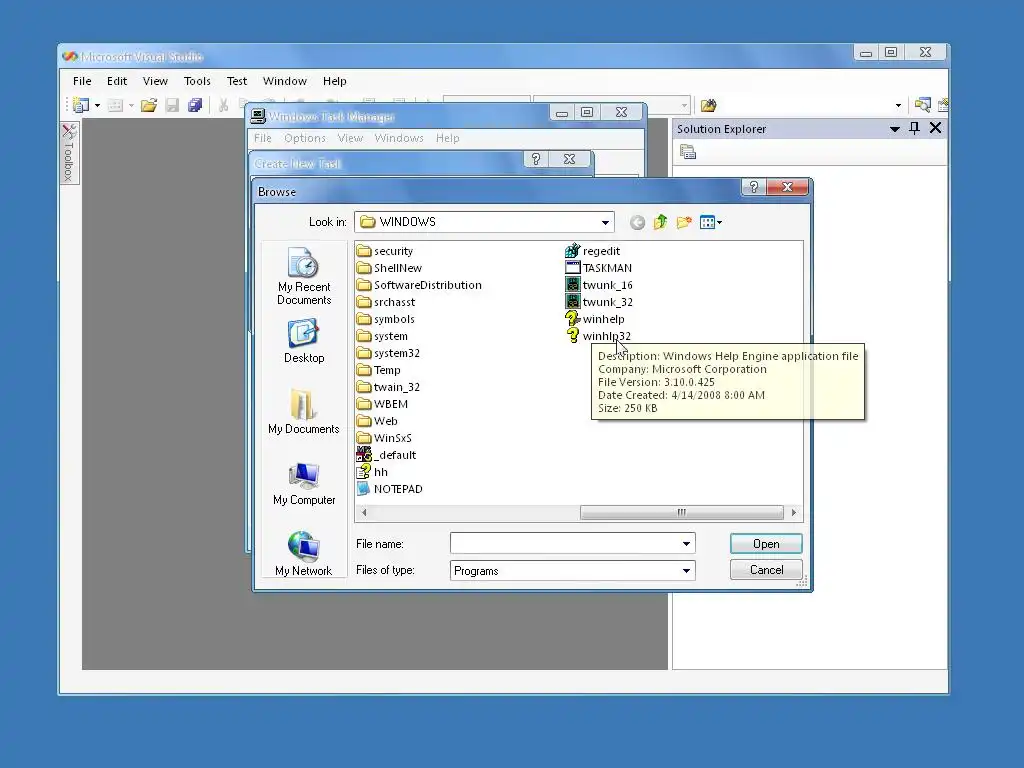1024x768 pixels.
Task: Go to Desktop in places bar
Action: coord(304,341)
